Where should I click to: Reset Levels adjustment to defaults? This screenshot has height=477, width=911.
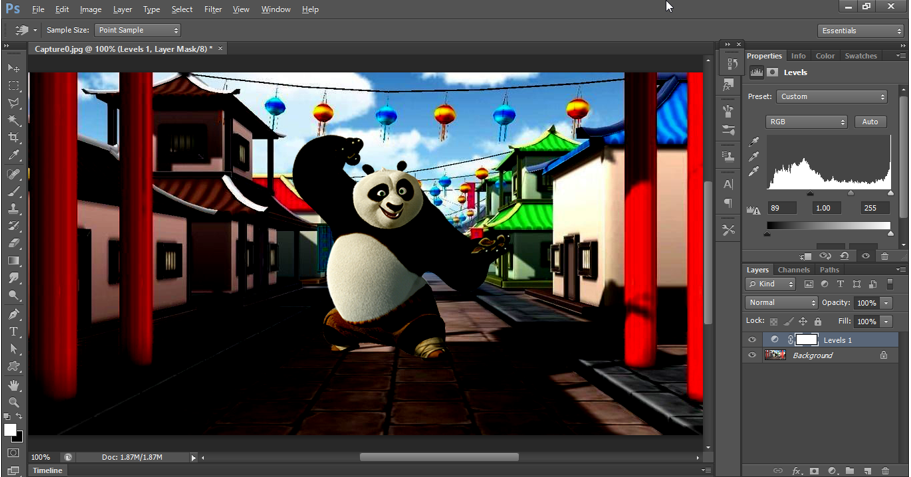845,256
